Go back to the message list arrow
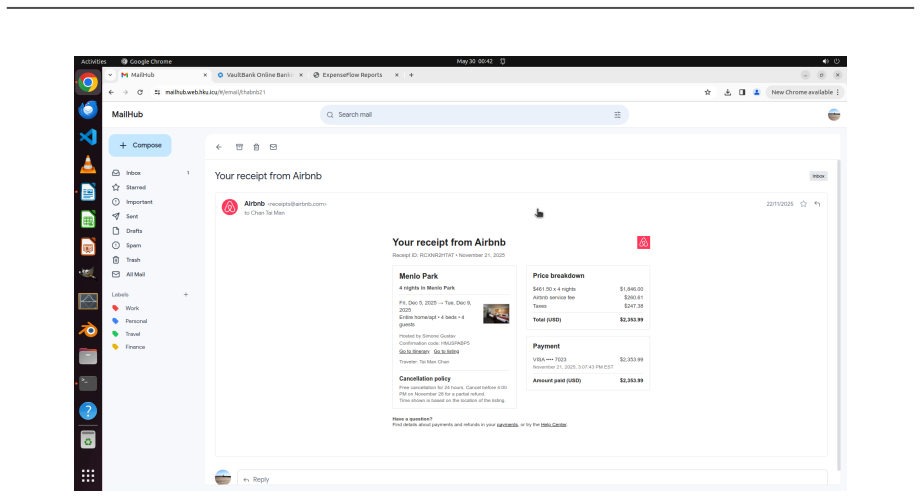The height and width of the screenshot is (497, 921). pyautogui.click(x=219, y=147)
